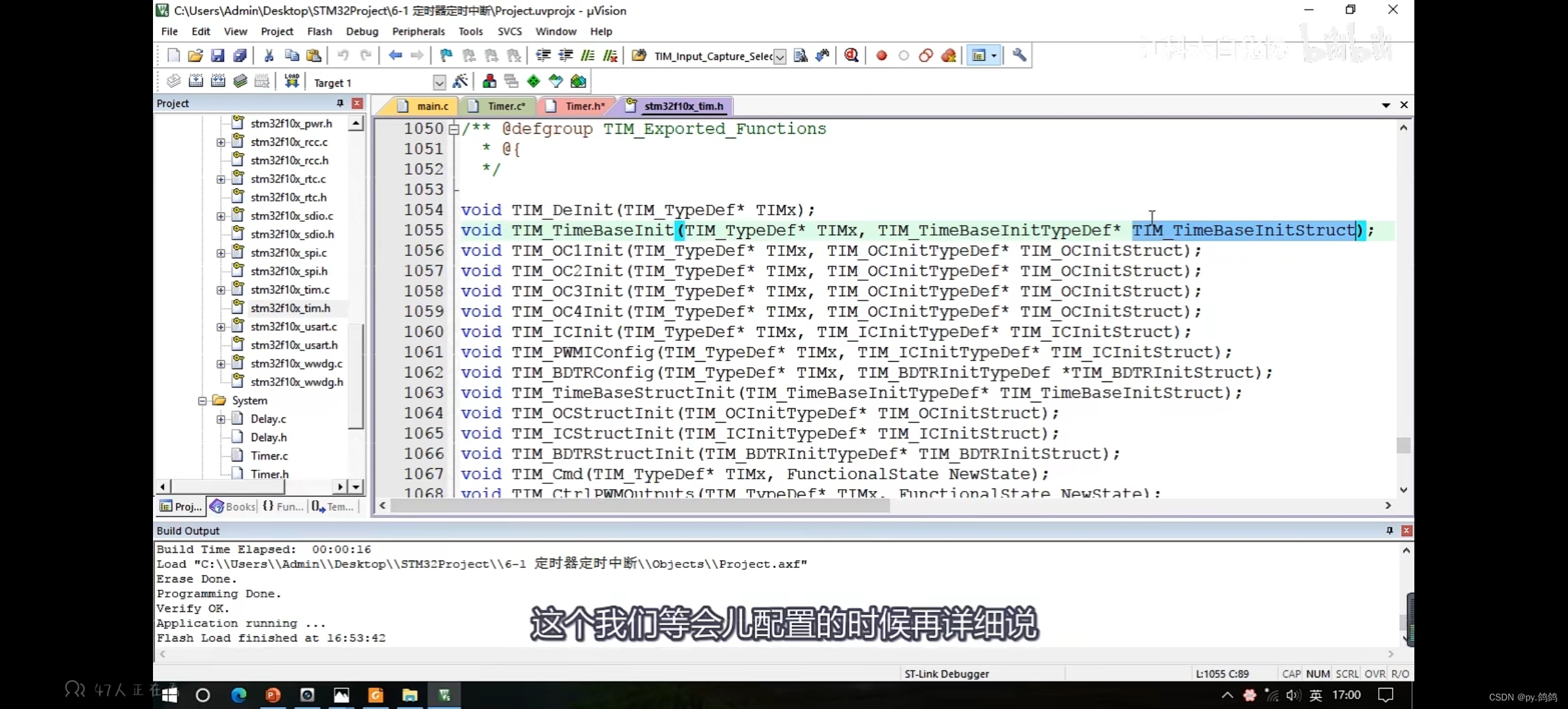This screenshot has width=1568, height=709.
Task: Disable all breakpoints icon
Action: (x=926, y=56)
